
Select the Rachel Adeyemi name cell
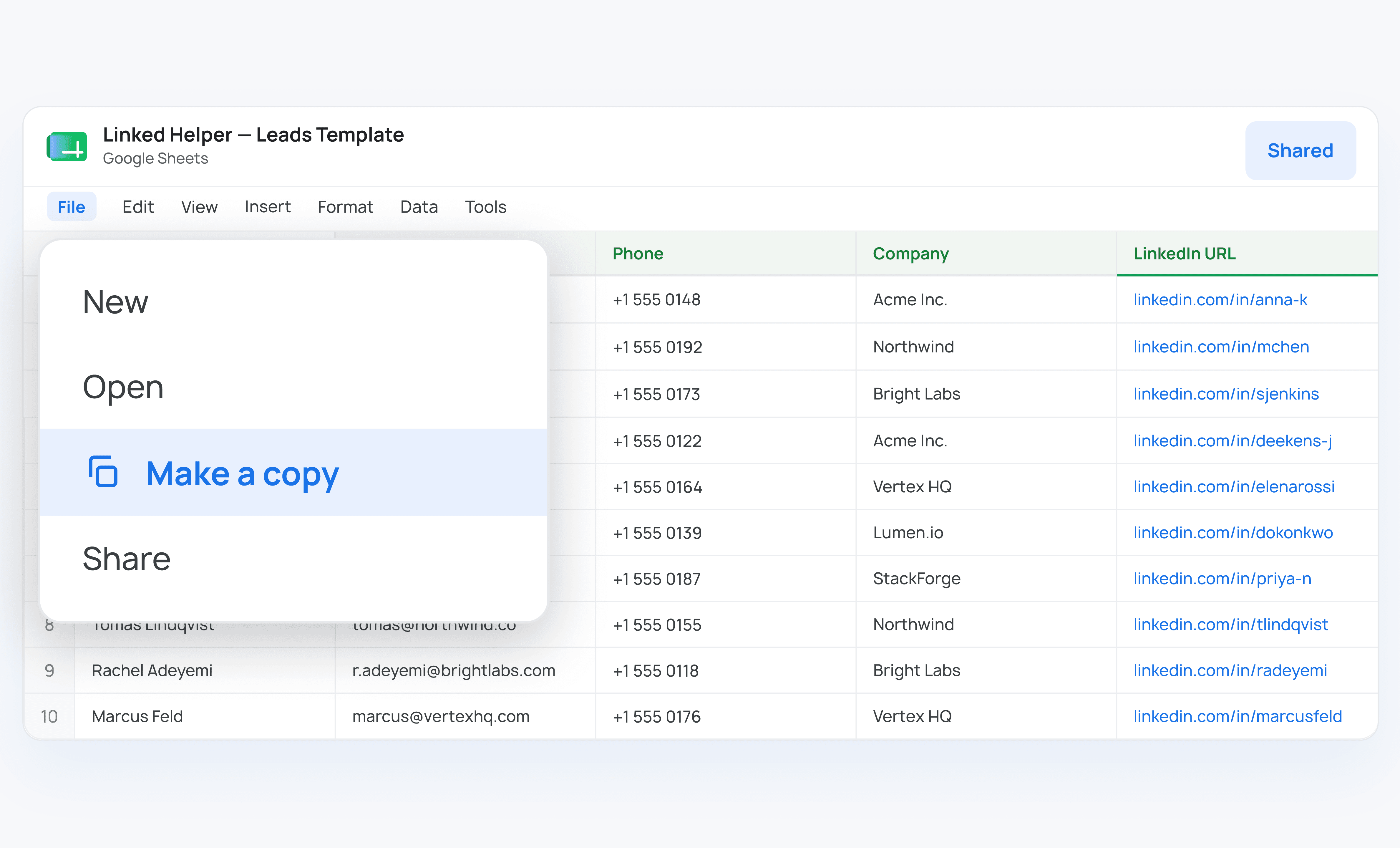(x=205, y=671)
